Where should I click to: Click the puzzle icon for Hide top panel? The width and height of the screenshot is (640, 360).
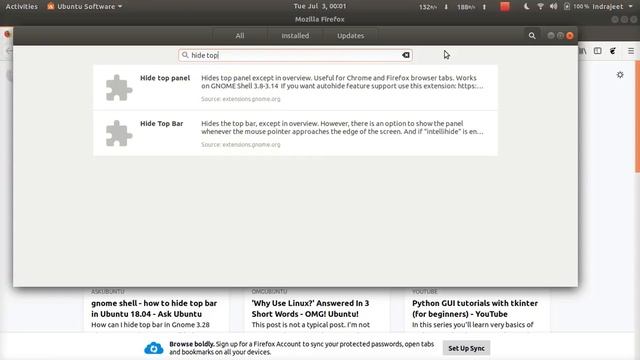(119, 87)
